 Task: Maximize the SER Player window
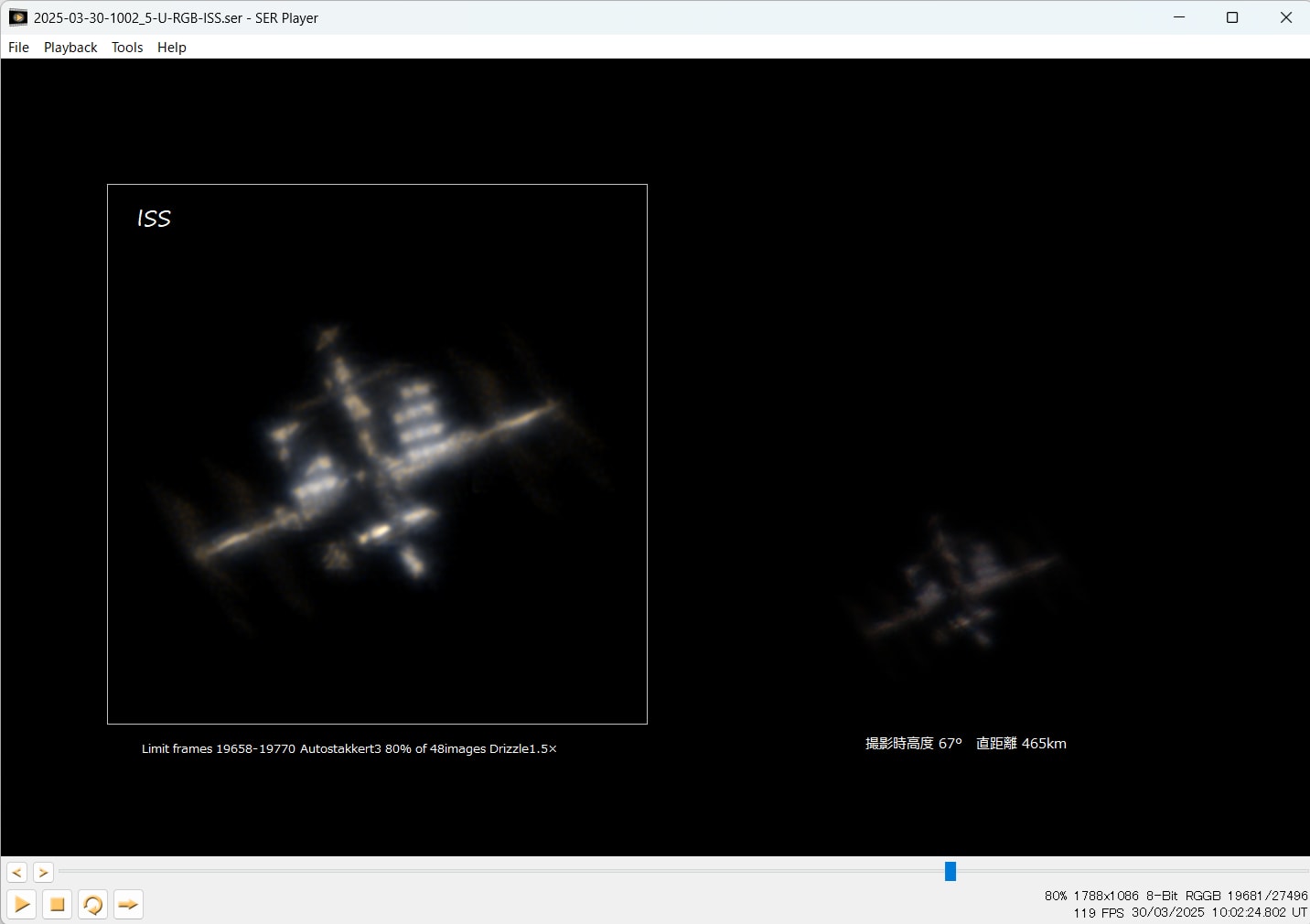point(1232,17)
